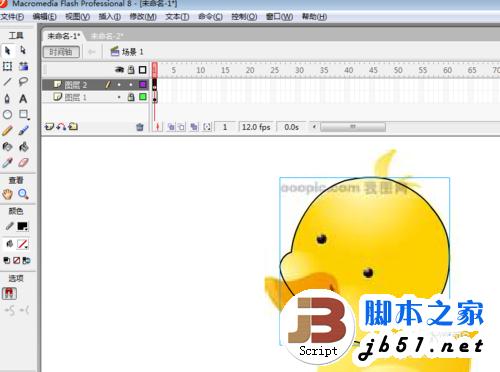Toggle visibility dot of 图层 2

pos(119,85)
